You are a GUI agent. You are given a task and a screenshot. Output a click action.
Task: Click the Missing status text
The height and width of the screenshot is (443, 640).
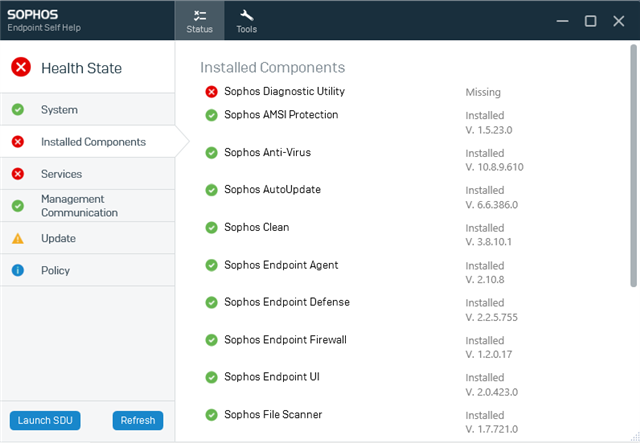click(x=483, y=92)
